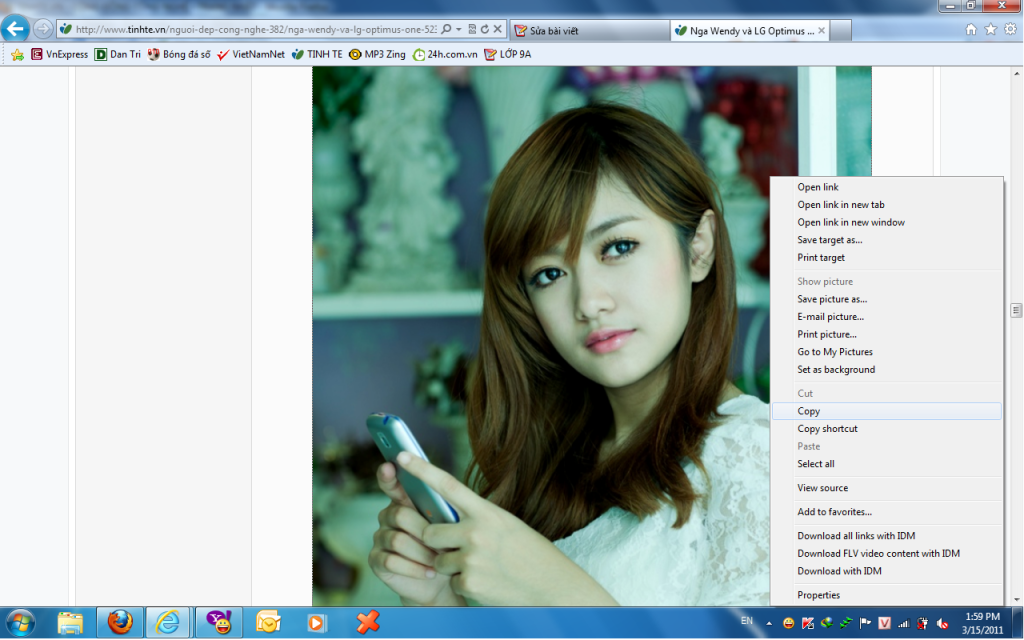Expand the address bar dropdown arrow
Screen dimensions: 1024x640
point(458,30)
